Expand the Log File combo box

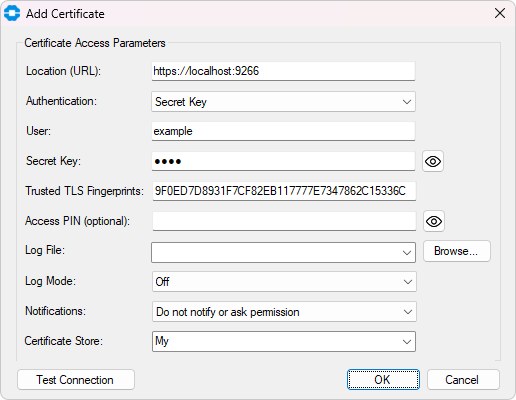[x=407, y=252]
